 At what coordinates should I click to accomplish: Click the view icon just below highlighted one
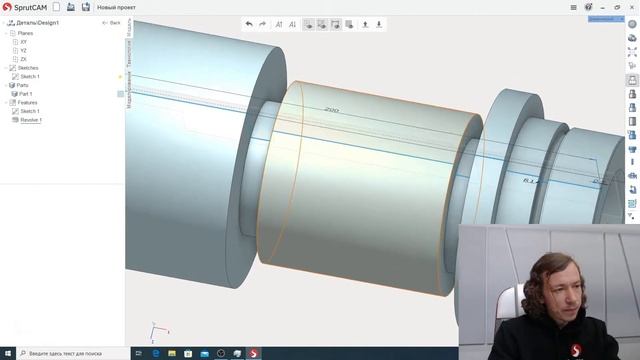(632, 94)
